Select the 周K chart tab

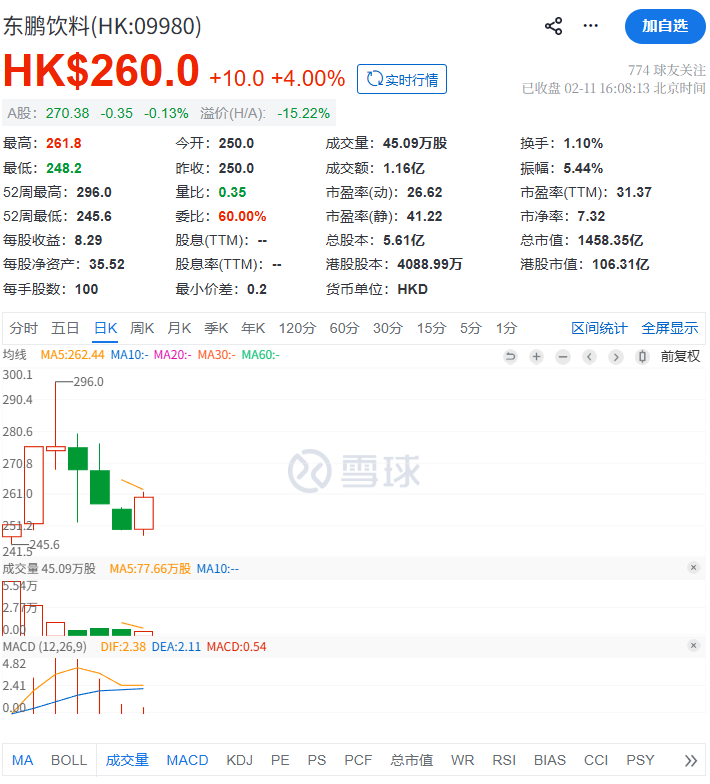click(142, 328)
